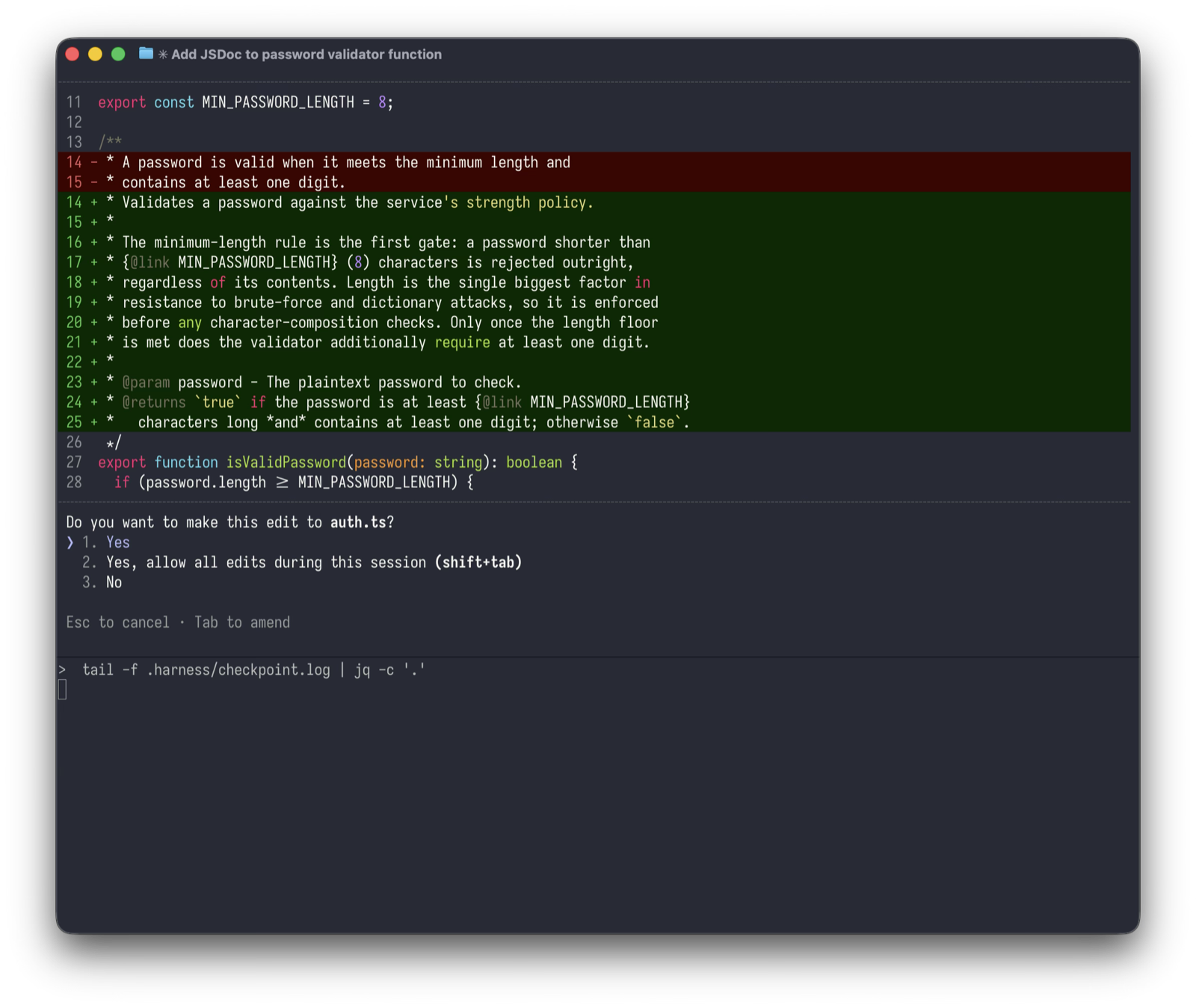Click line 25 'characters long *and* contains'
Image resolution: width=1196 pixels, height=1008 pixels.
click(594, 422)
